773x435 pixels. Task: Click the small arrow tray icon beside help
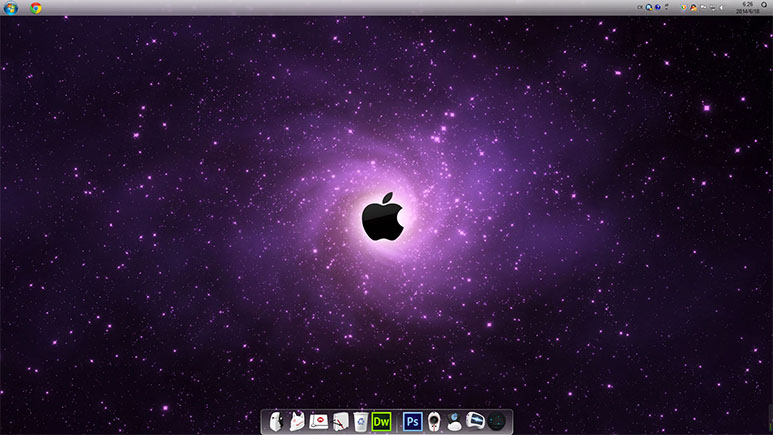667,7
